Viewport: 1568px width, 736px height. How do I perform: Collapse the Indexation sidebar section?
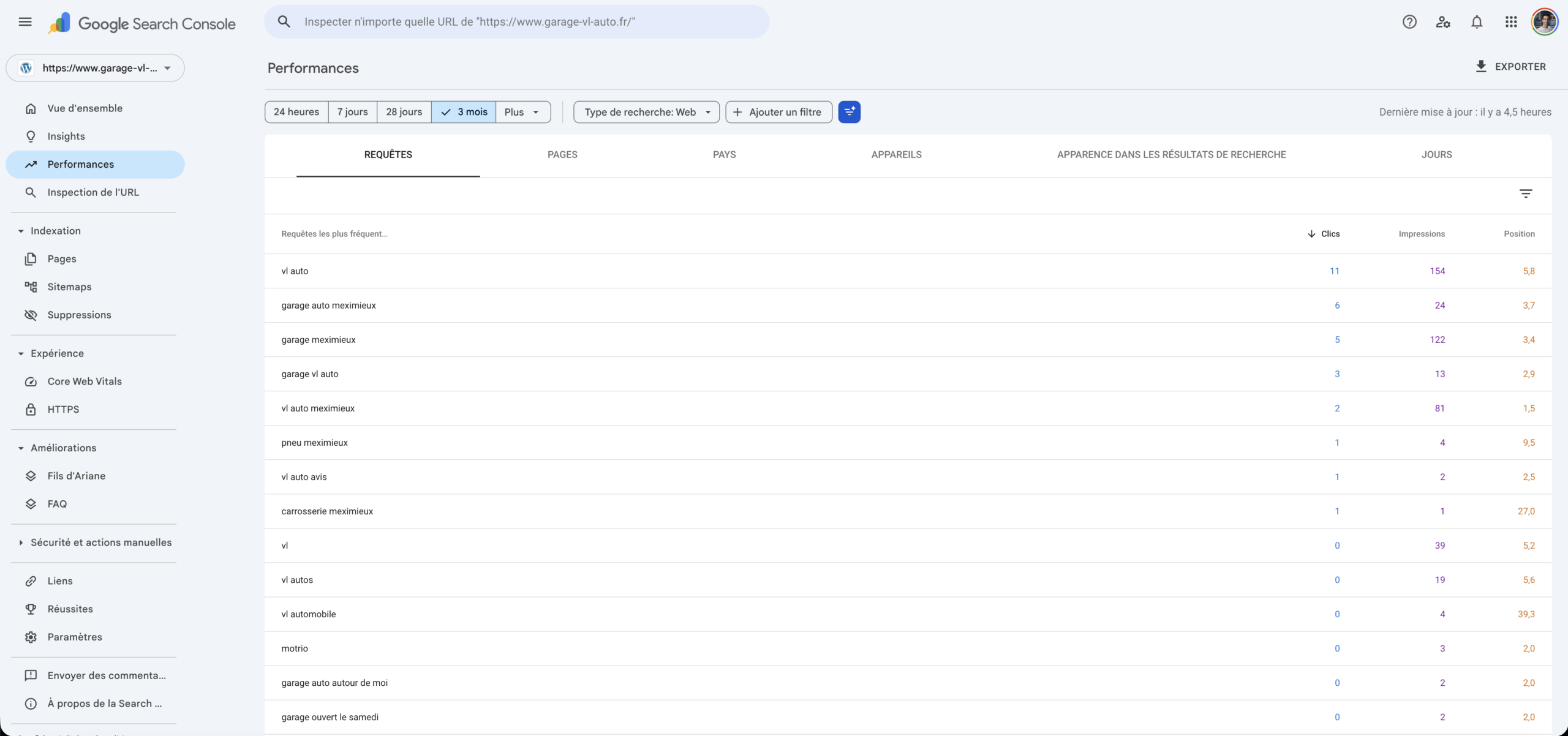pyautogui.click(x=21, y=231)
